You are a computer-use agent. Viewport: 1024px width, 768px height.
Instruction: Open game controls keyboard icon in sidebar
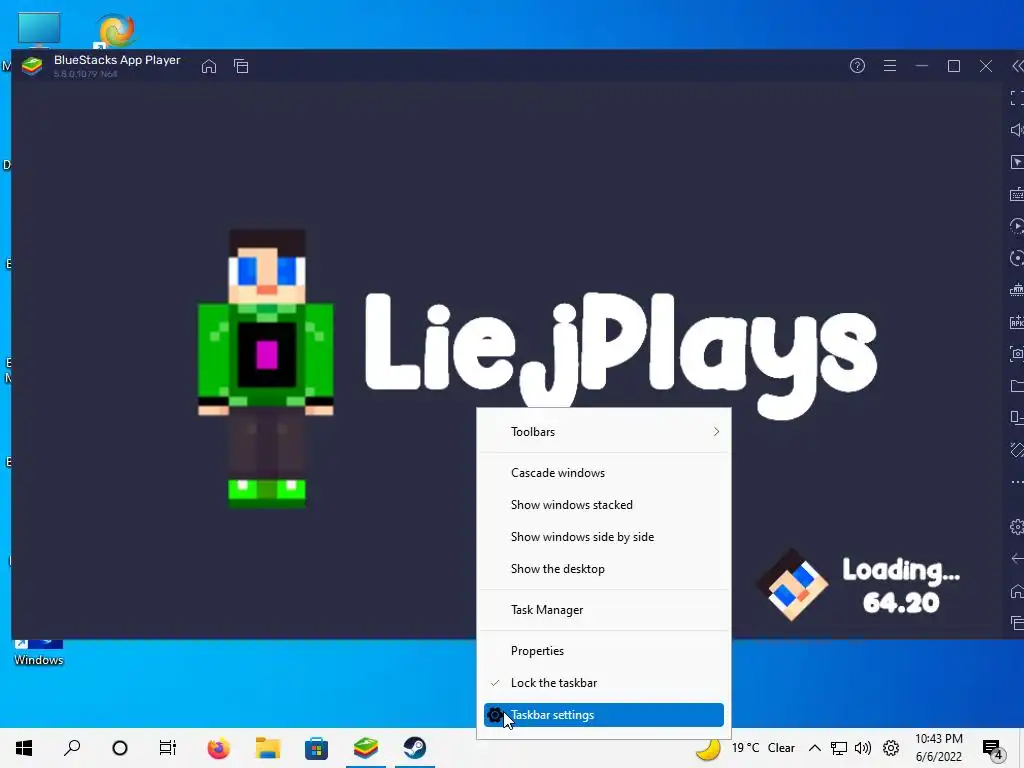click(x=1017, y=194)
